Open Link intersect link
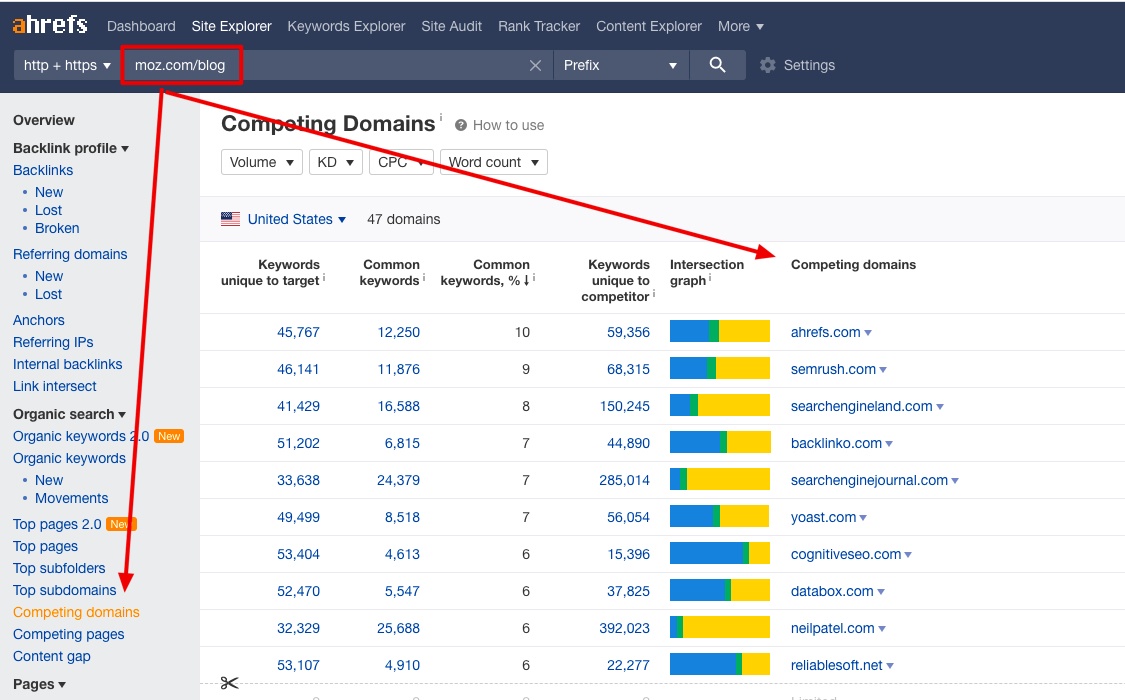This screenshot has width=1125, height=700. click(x=55, y=387)
